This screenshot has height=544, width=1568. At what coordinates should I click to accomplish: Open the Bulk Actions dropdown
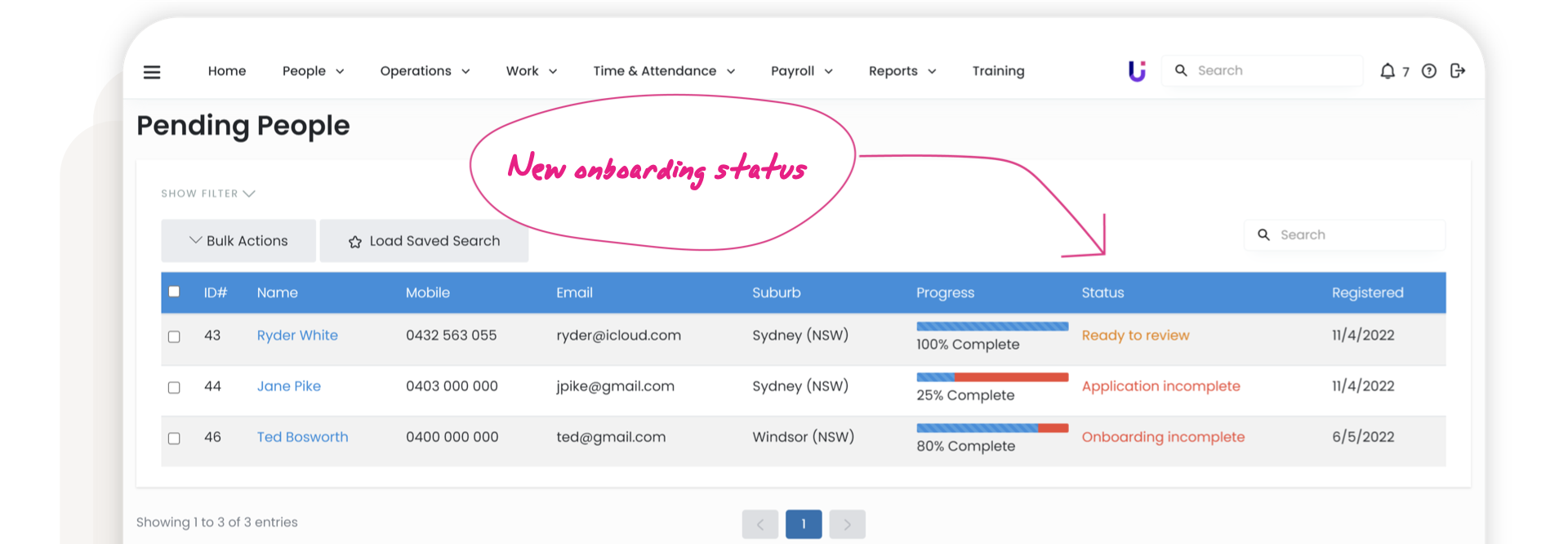pos(238,241)
